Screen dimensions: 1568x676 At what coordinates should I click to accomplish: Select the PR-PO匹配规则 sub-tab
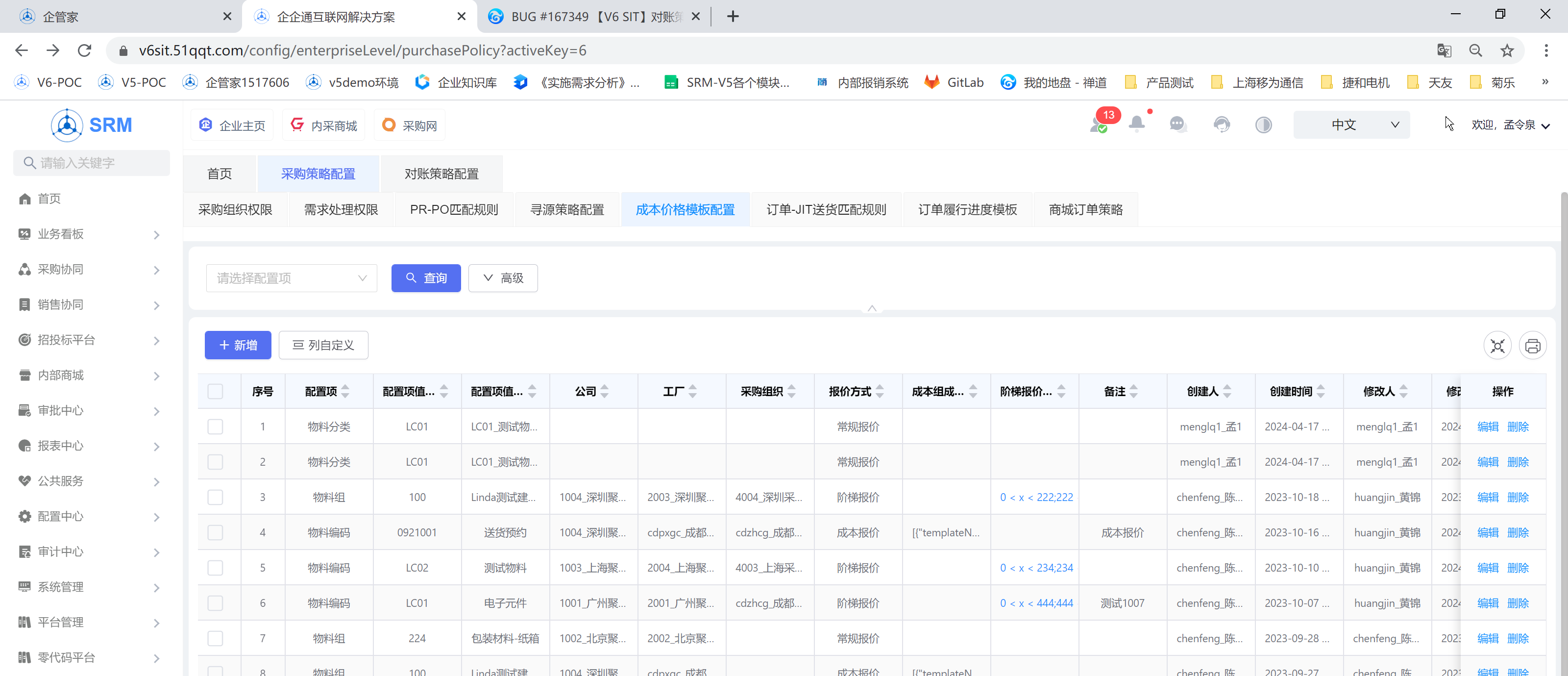point(453,209)
